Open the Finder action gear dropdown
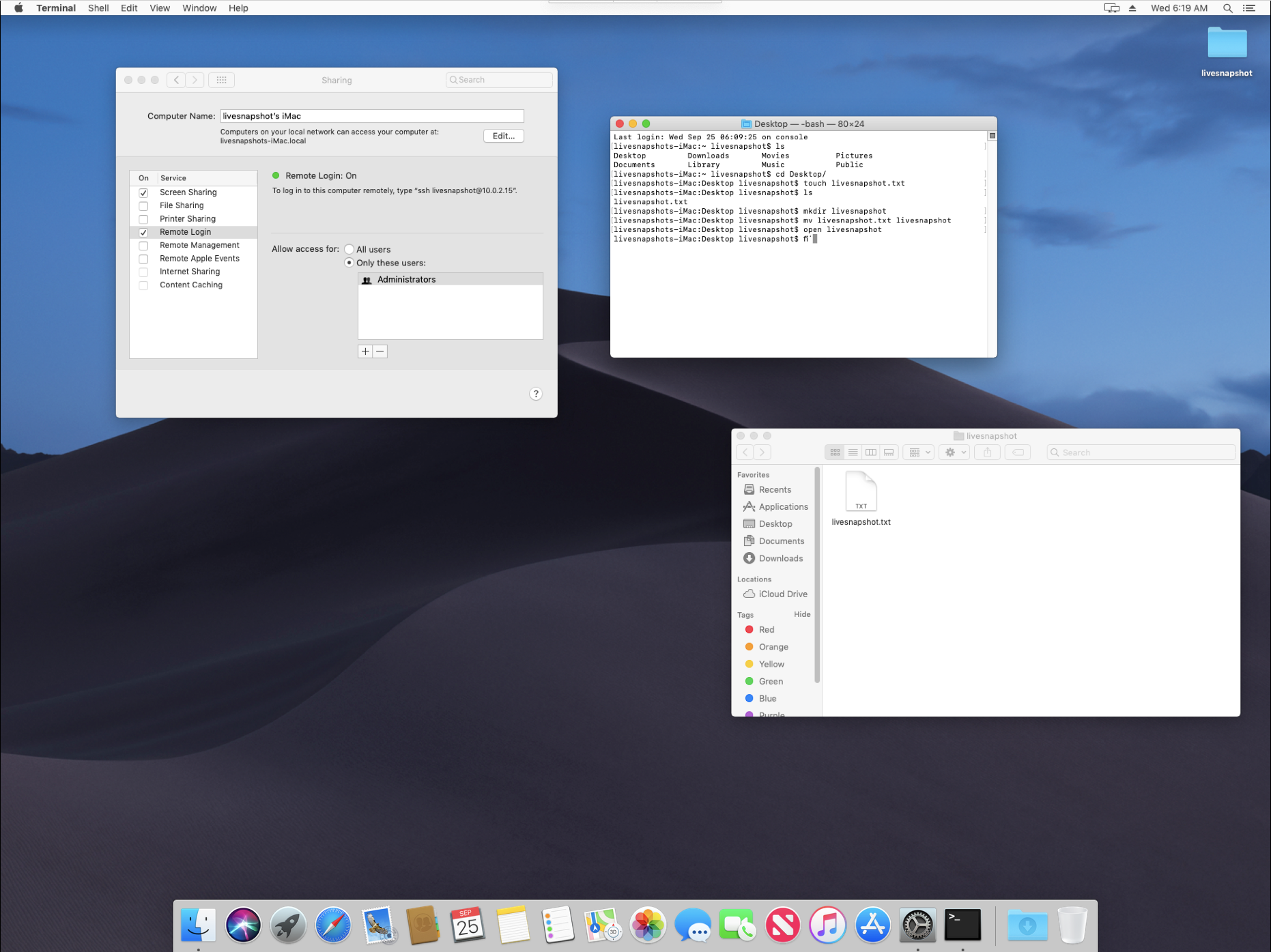This screenshot has width=1271, height=952. tap(954, 452)
